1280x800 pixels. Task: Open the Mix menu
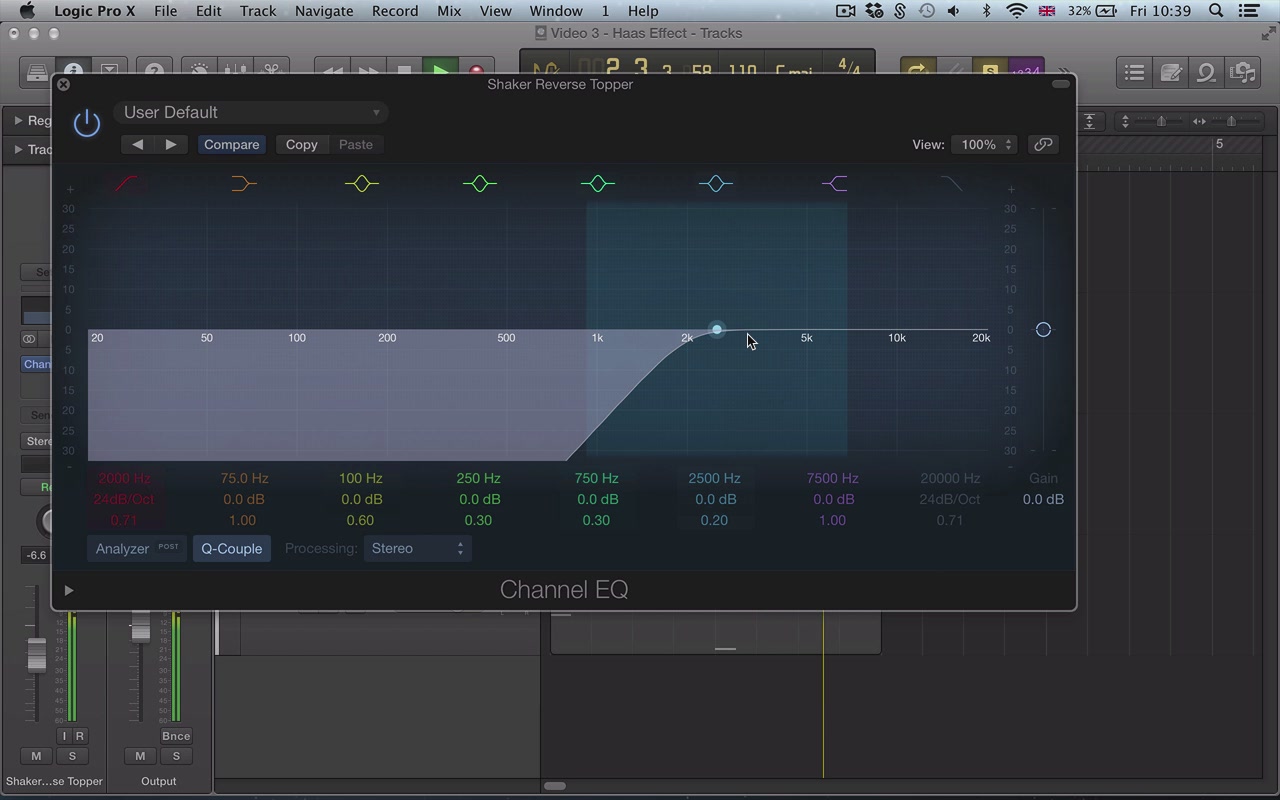point(449,11)
